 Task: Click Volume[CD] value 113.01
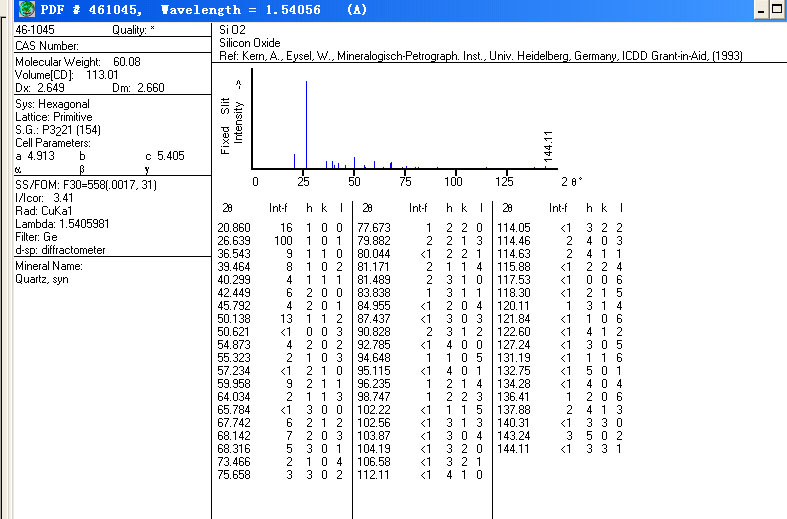tap(102, 75)
